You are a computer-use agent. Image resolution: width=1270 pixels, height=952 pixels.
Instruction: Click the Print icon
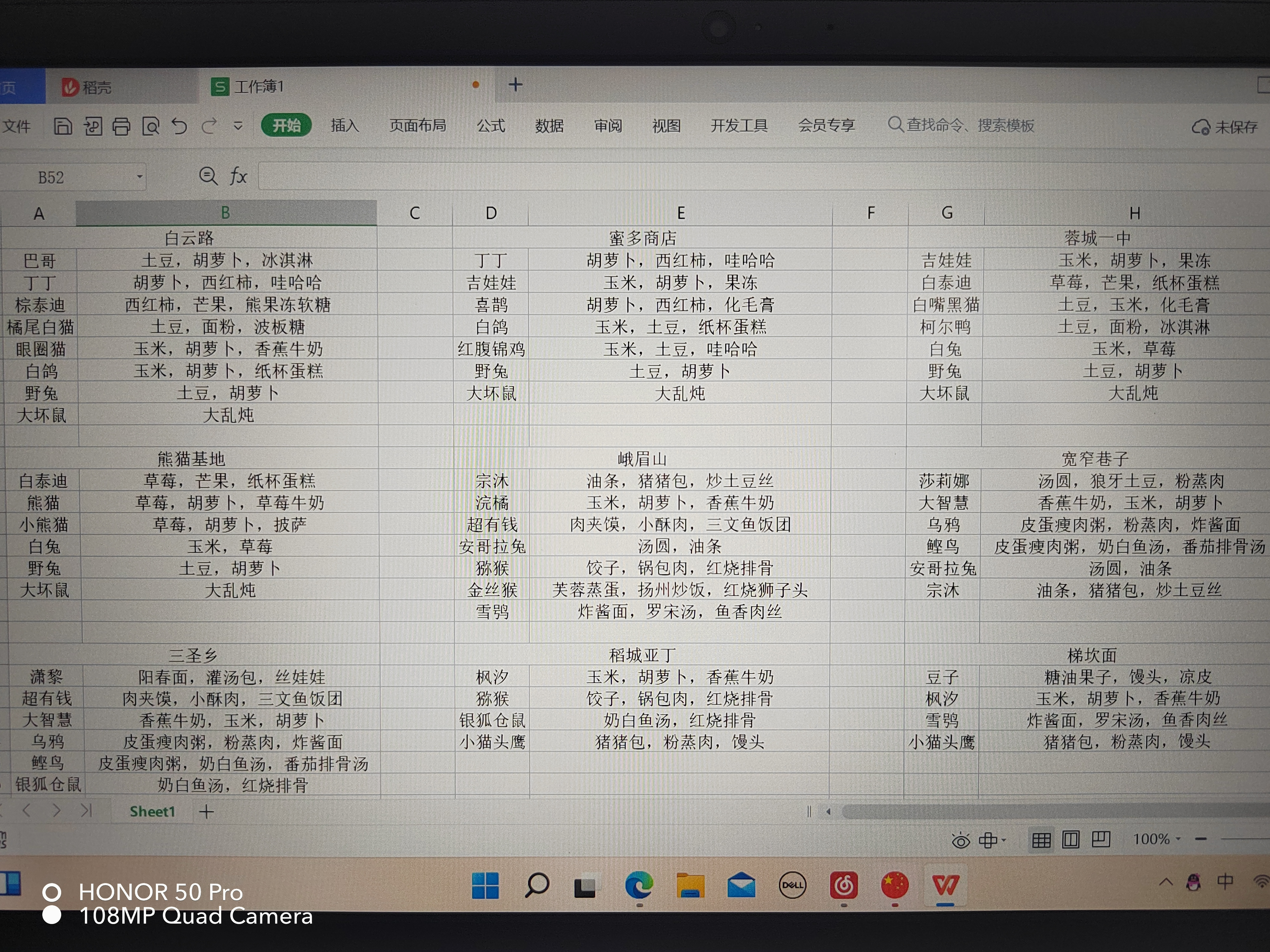pyautogui.click(x=121, y=126)
